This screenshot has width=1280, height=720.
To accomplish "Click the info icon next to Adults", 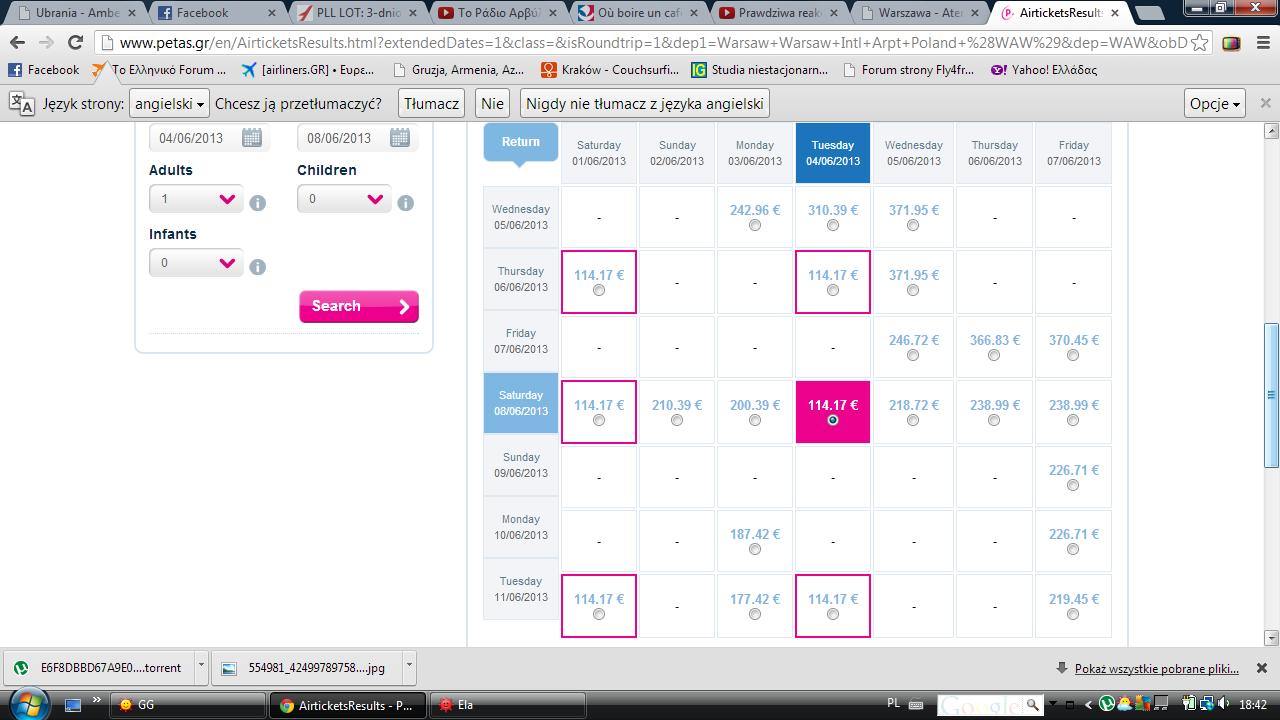I will point(257,203).
